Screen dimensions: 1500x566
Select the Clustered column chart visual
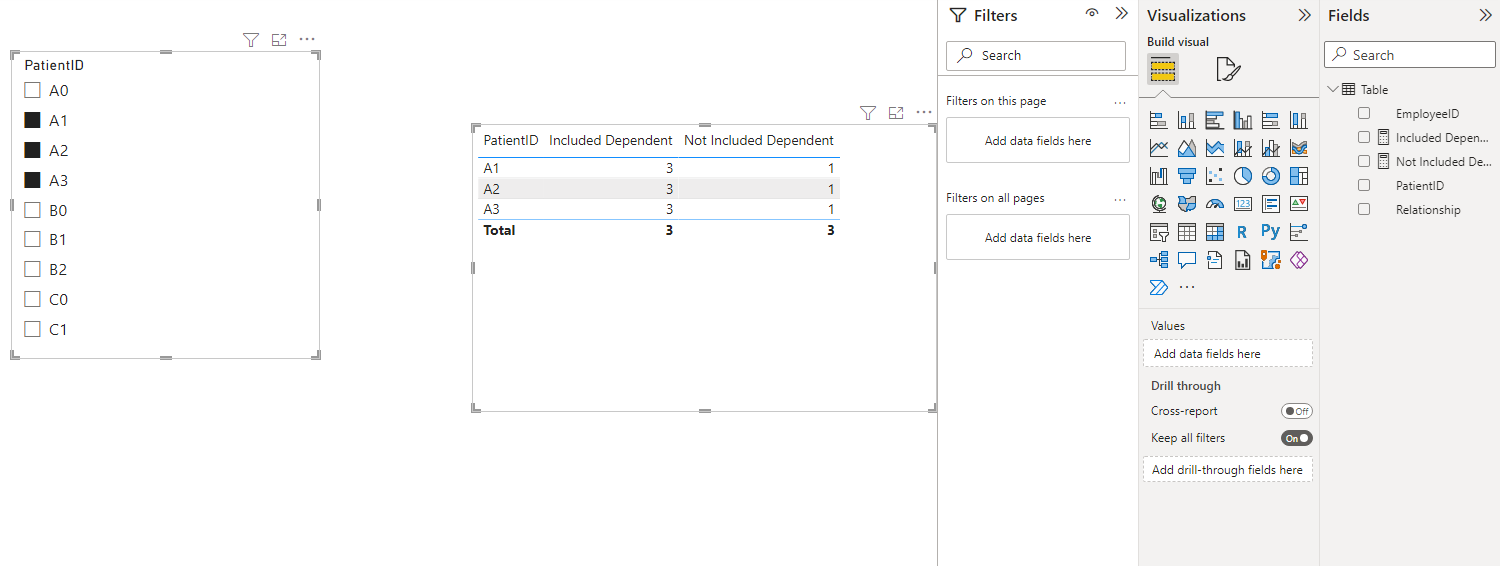click(1243, 121)
